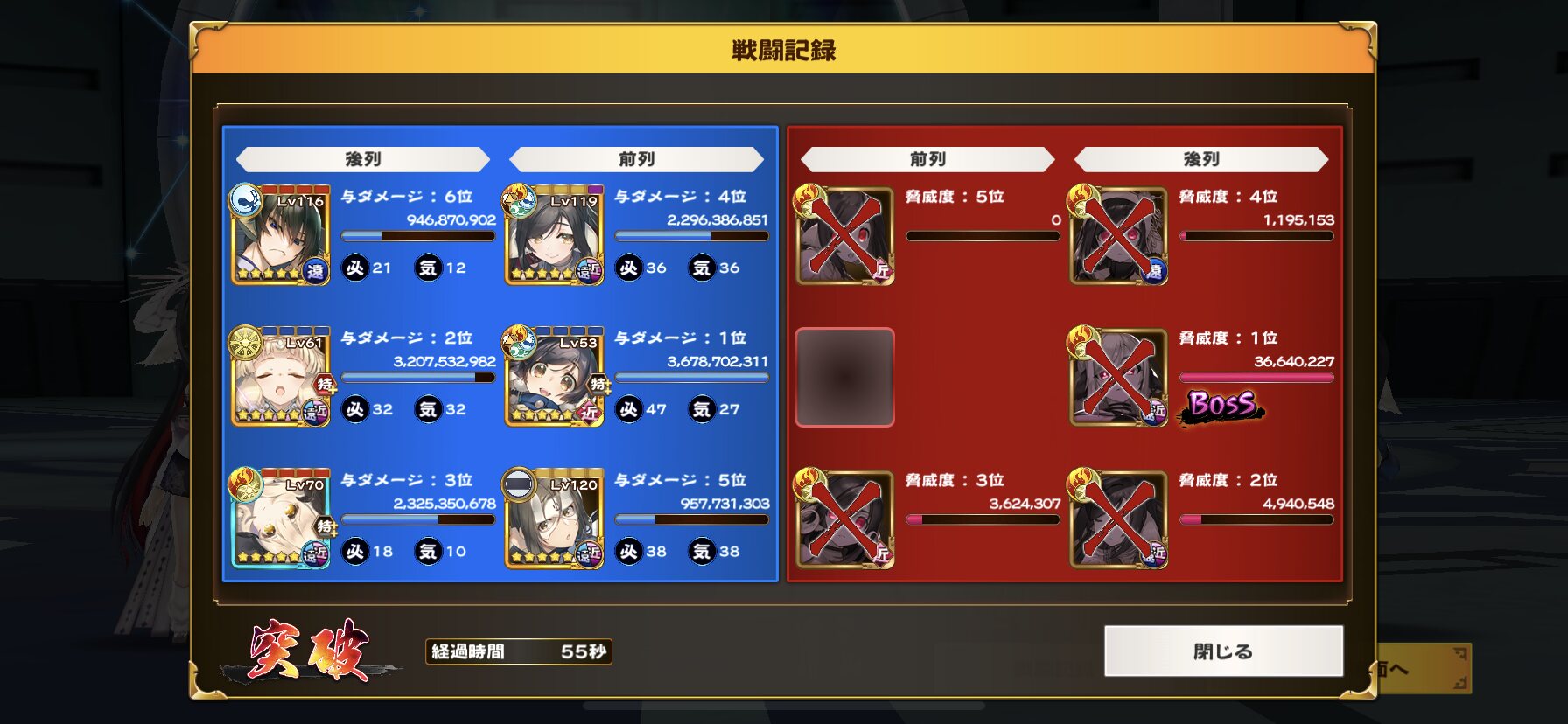The width and height of the screenshot is (1568, 724).
Task: Click the Boss label badge
Action: (1222, 405)
